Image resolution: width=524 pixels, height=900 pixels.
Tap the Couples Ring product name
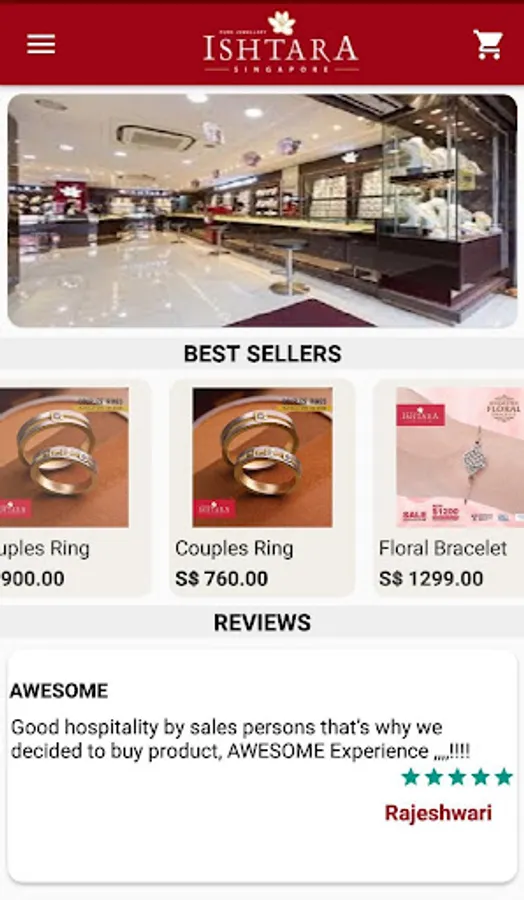click(234, 548)
